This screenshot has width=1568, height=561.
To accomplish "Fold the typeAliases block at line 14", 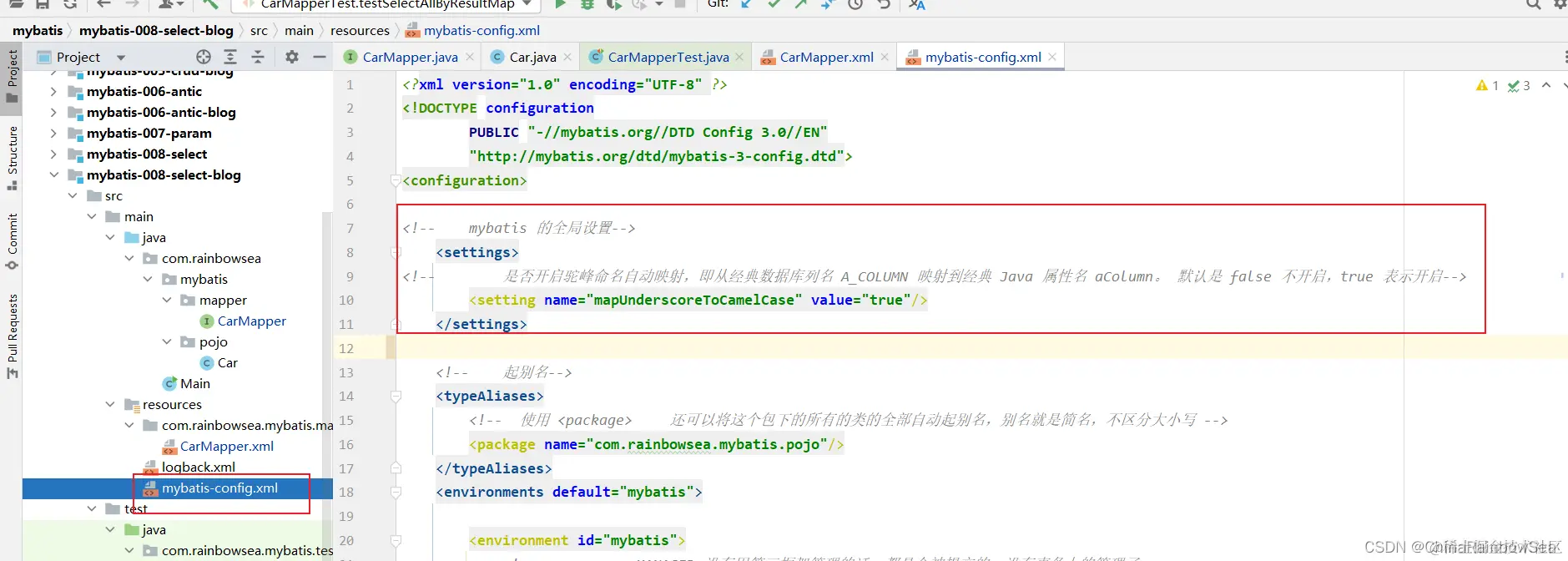I will tap(396, 396).
